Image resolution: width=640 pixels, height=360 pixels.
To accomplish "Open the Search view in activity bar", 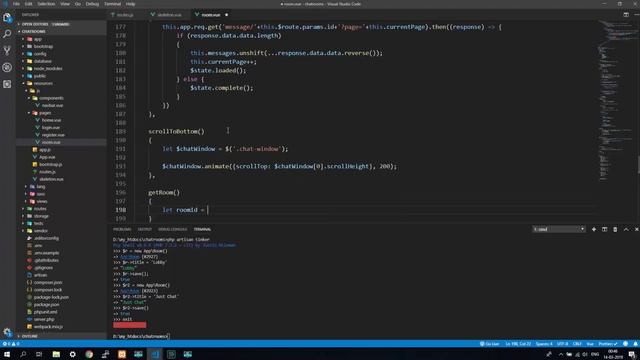I will (x=7, y=34).
